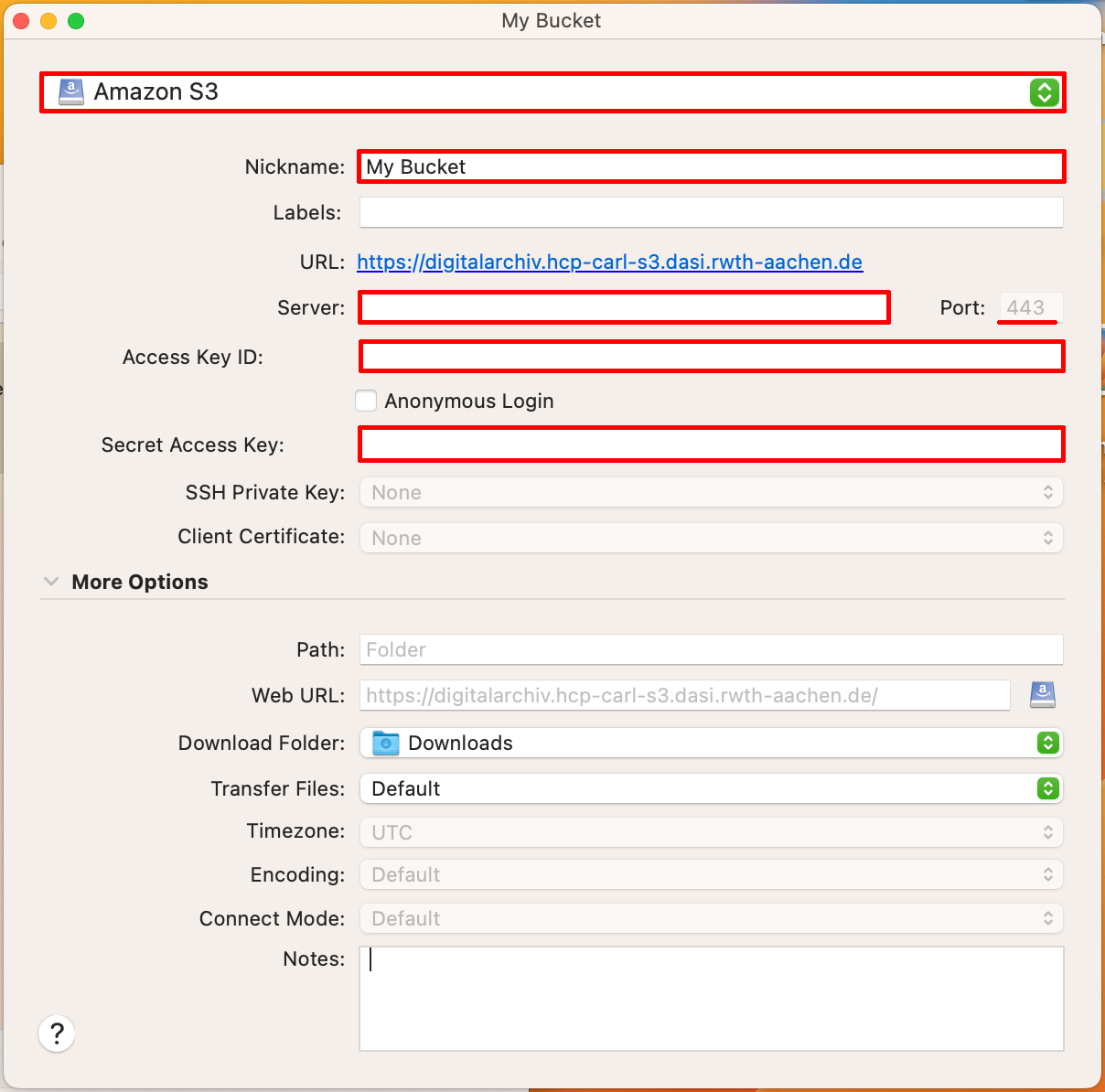The height and width of the screenshot is (1092, 1105).
Task: Click the green arrows on protocol selector
Action: 1044,91
